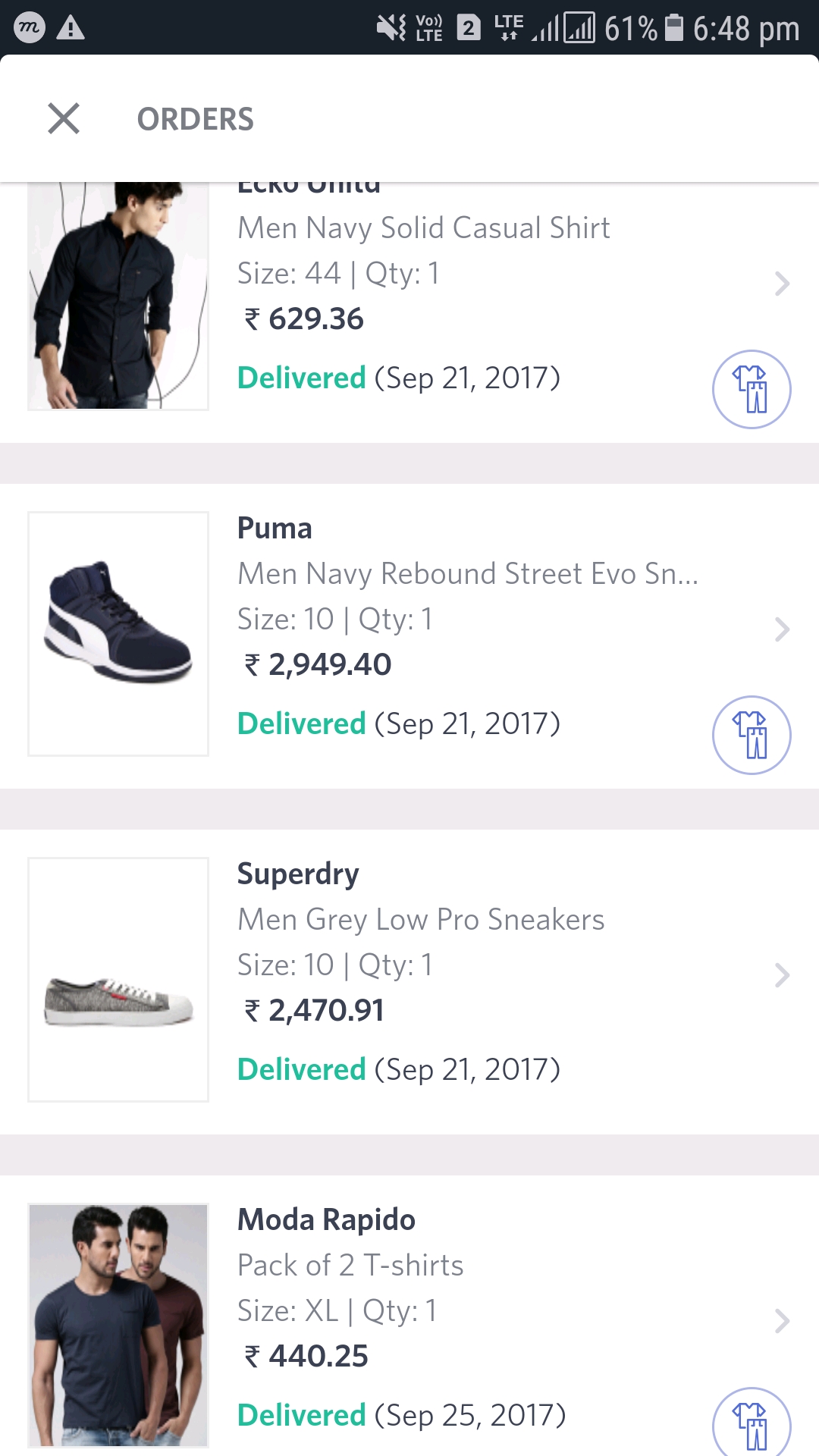This screenshot has height=1456, width=819.
Task: Open the Moda Rapido T-shirts product image
Action: (118, 1326)
